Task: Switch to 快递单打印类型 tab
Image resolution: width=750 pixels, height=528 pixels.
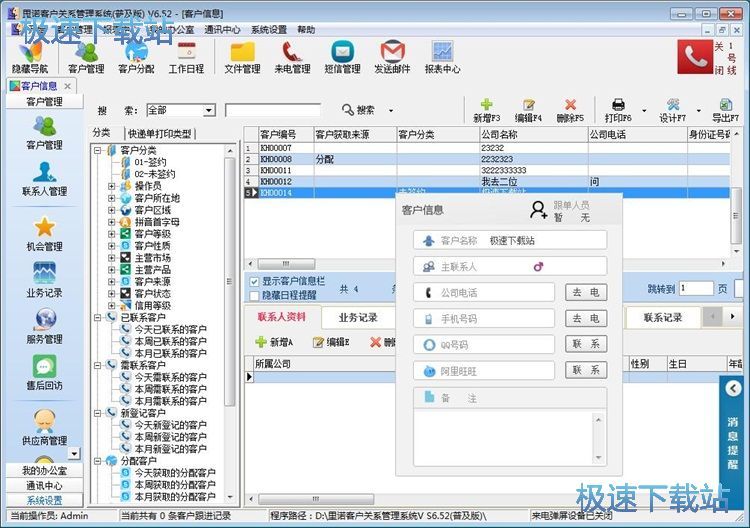Action: 159,133
